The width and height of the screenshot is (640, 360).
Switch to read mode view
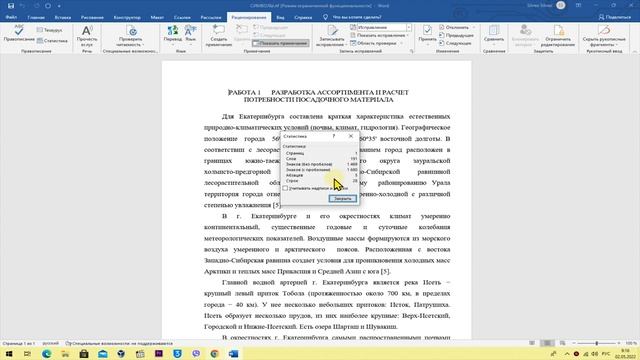[x=532, y=343]
